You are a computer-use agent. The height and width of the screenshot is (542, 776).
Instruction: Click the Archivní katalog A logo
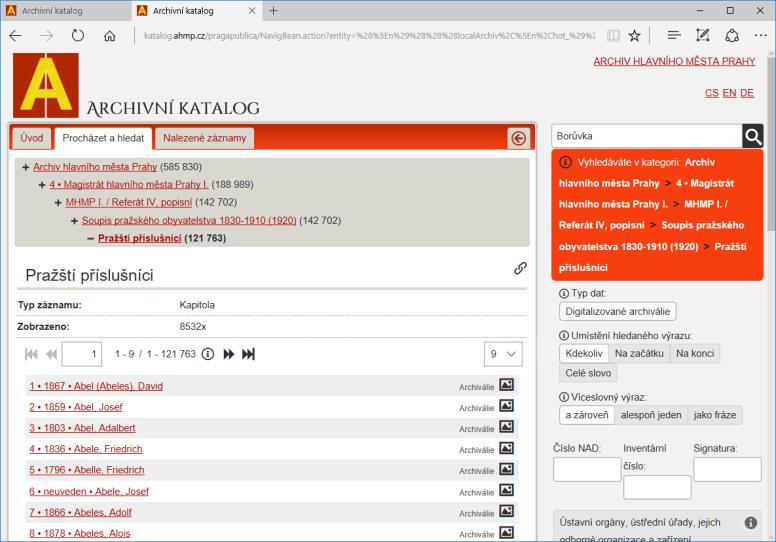[46, 85]
